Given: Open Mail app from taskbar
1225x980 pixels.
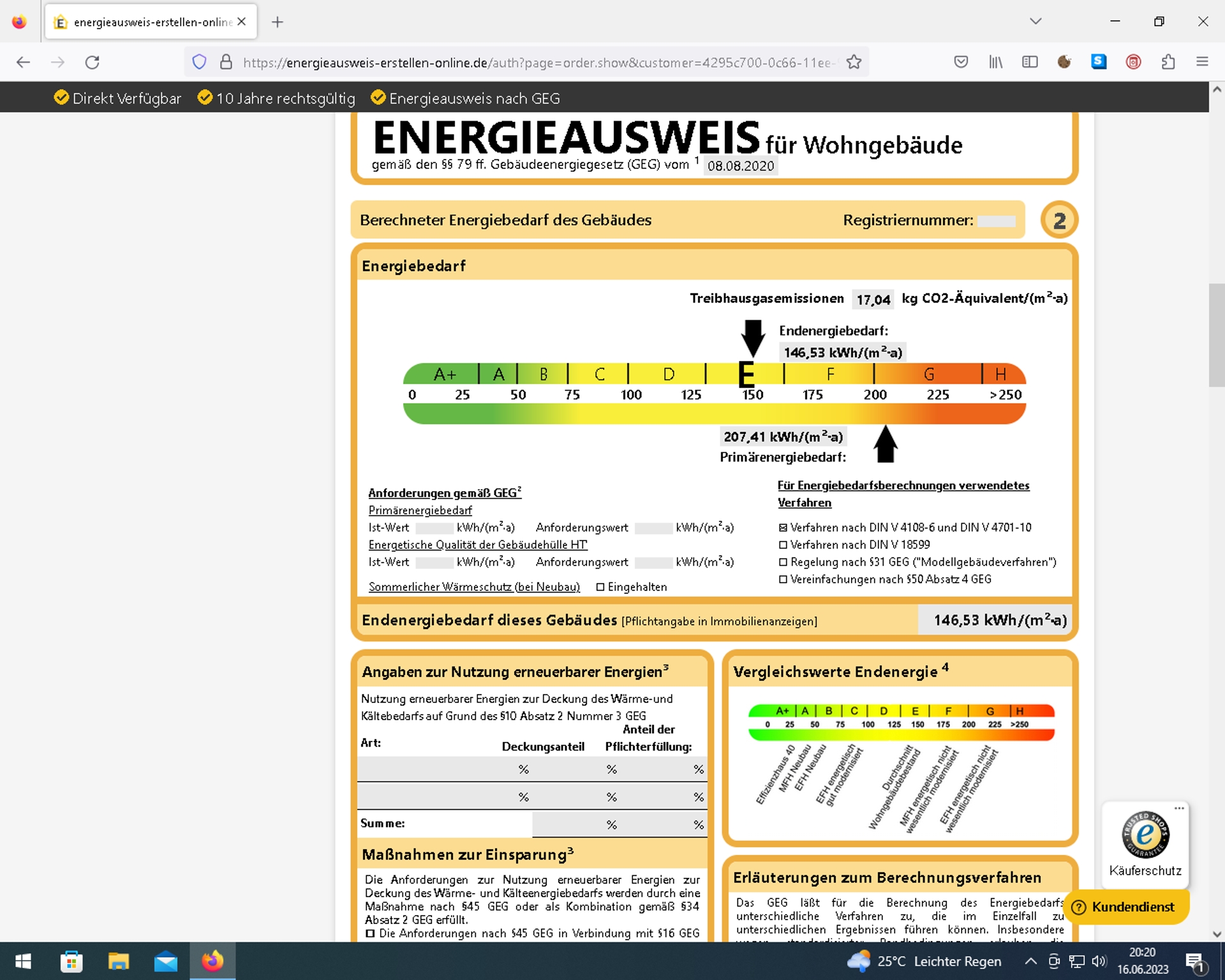Looking at the screenshot, I should pyautogui.click(x=166, y=961).
